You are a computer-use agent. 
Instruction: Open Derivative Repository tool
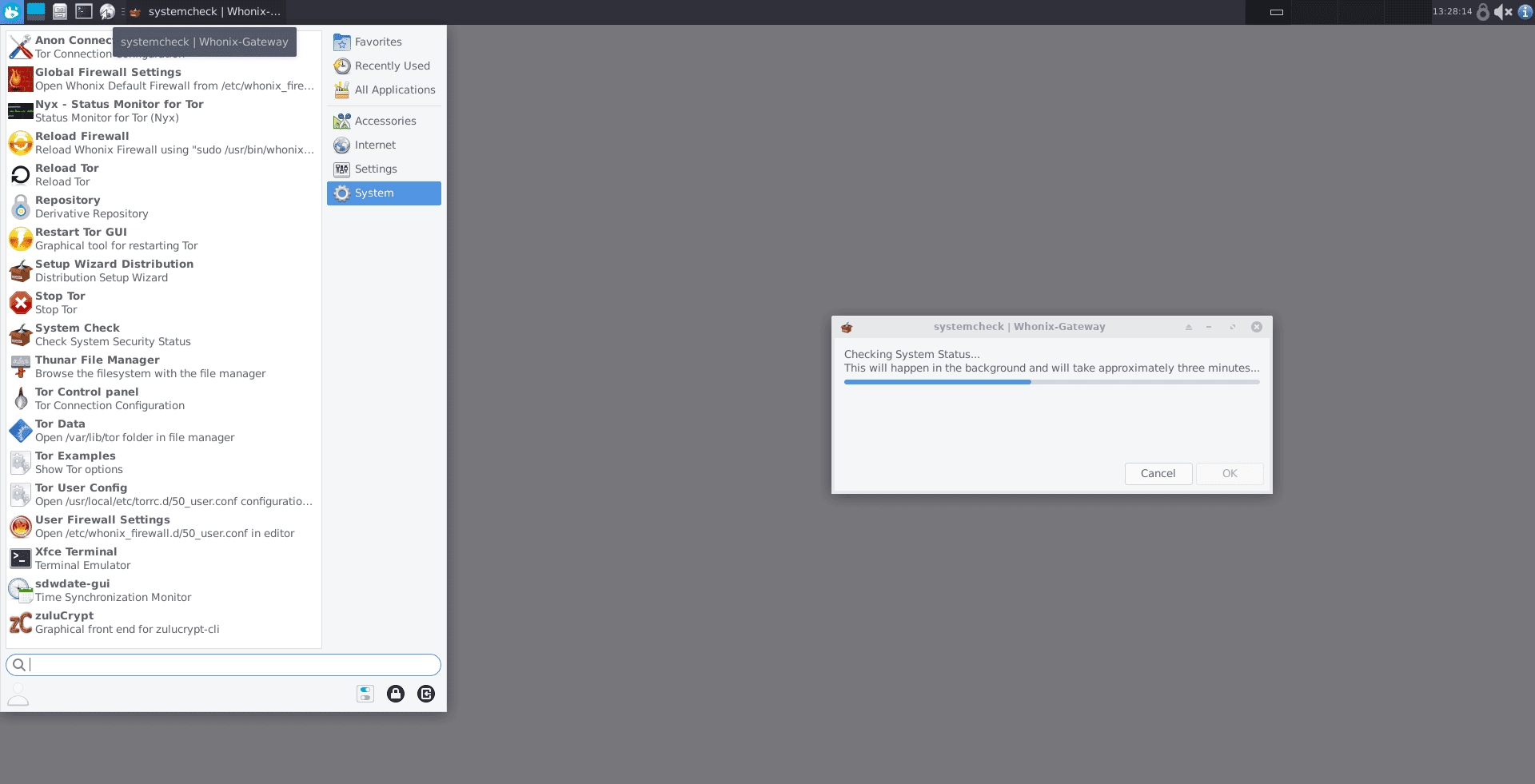[163, 207]
